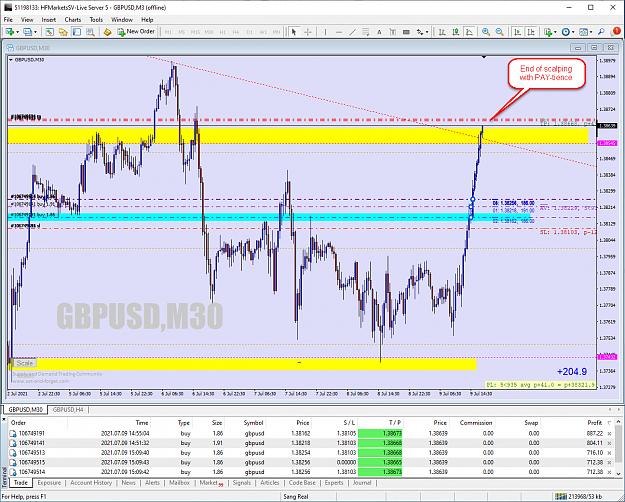Toggle Auto Scroll chart icon
The image size is (625, 502).
pyautogui.click(x=517, y=32)
